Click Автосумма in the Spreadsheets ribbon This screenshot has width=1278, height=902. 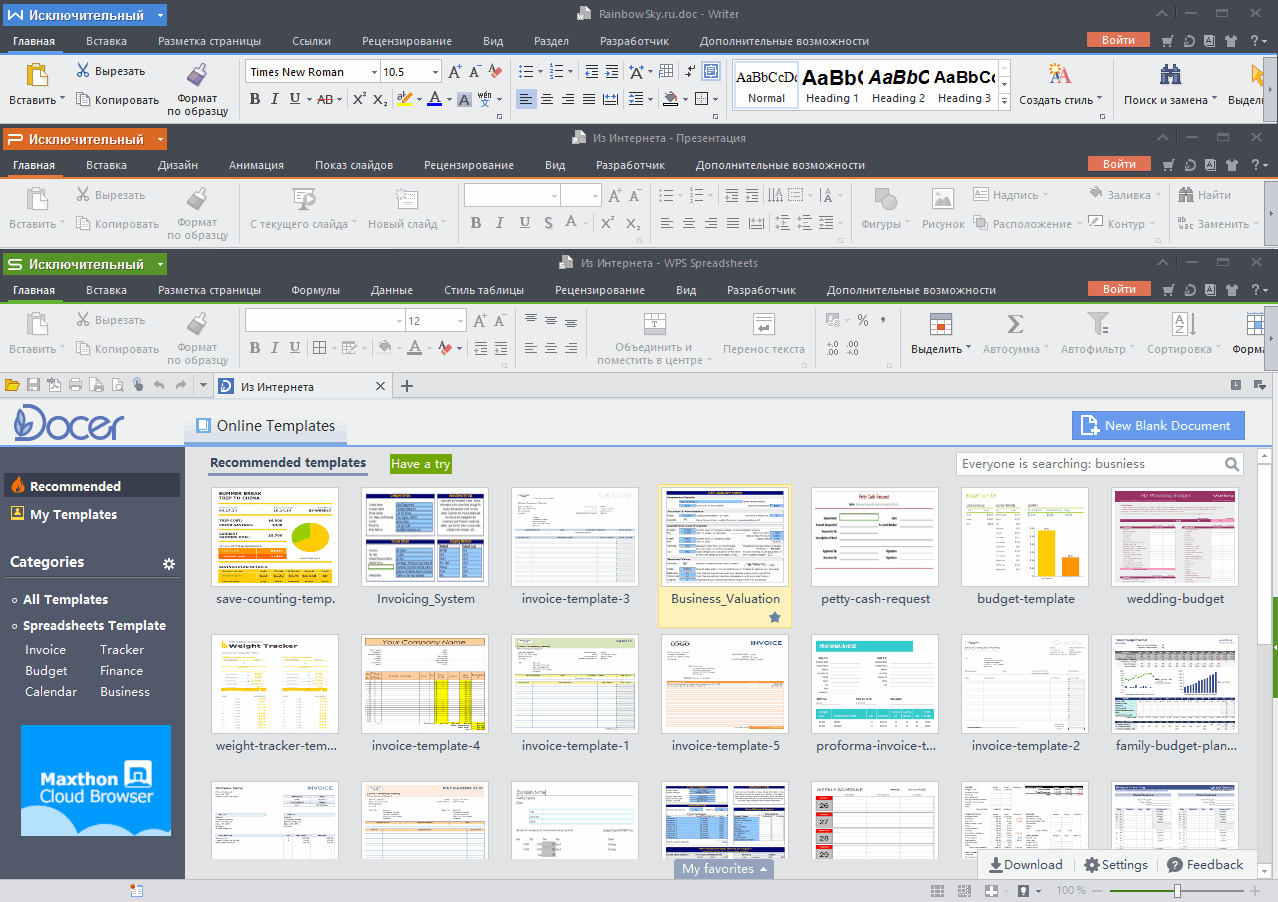(x=1015, y=335)
